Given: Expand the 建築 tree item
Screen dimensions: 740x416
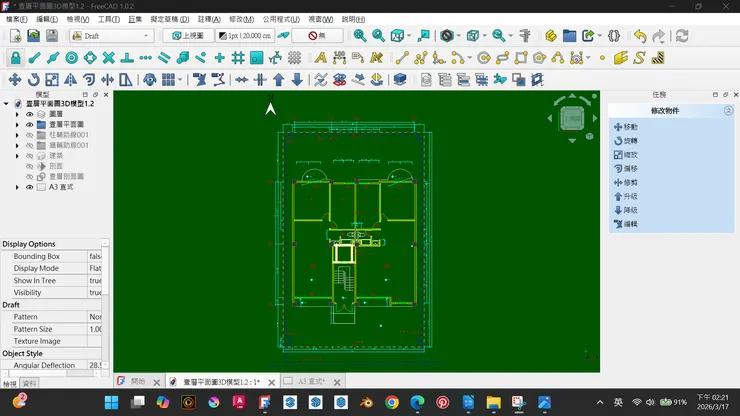Looking at the screenshot, I should pyautogui.click(x=17, y=156).
